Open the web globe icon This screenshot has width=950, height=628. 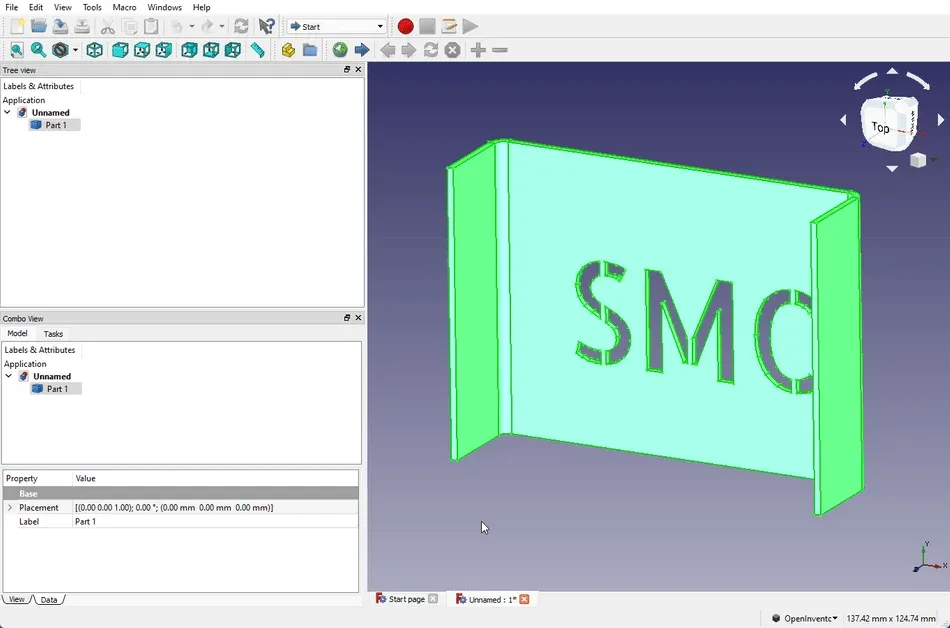(x=340, y=50)
